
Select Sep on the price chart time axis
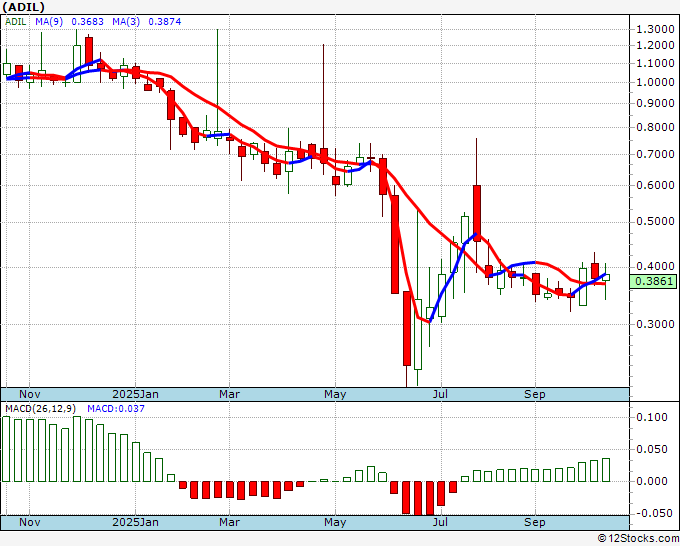(x=535, y=394)
